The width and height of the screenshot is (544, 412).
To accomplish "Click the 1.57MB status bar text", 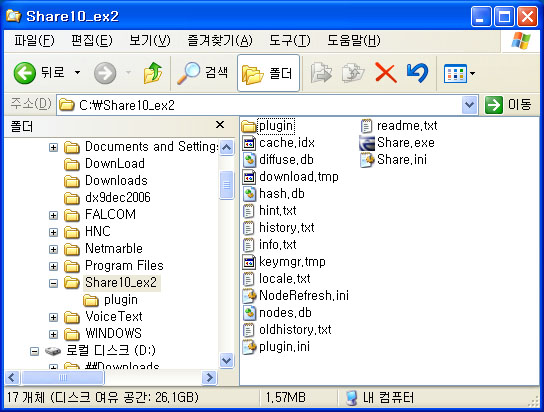I will click(x=286, y=397).
